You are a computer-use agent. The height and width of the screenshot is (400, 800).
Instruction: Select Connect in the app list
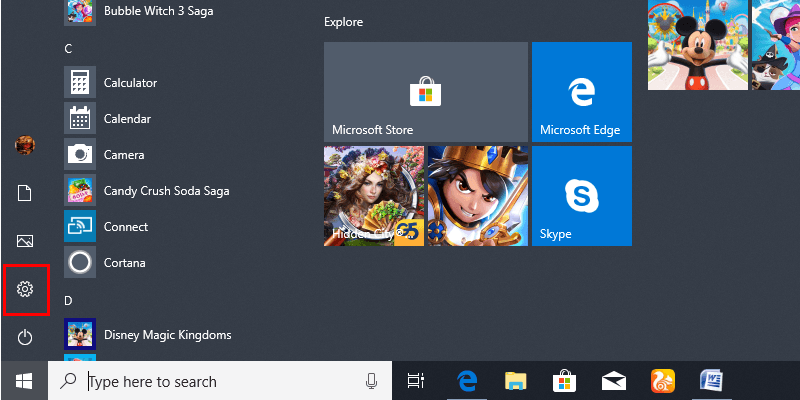pyautogui.click(x=125, y=227)
